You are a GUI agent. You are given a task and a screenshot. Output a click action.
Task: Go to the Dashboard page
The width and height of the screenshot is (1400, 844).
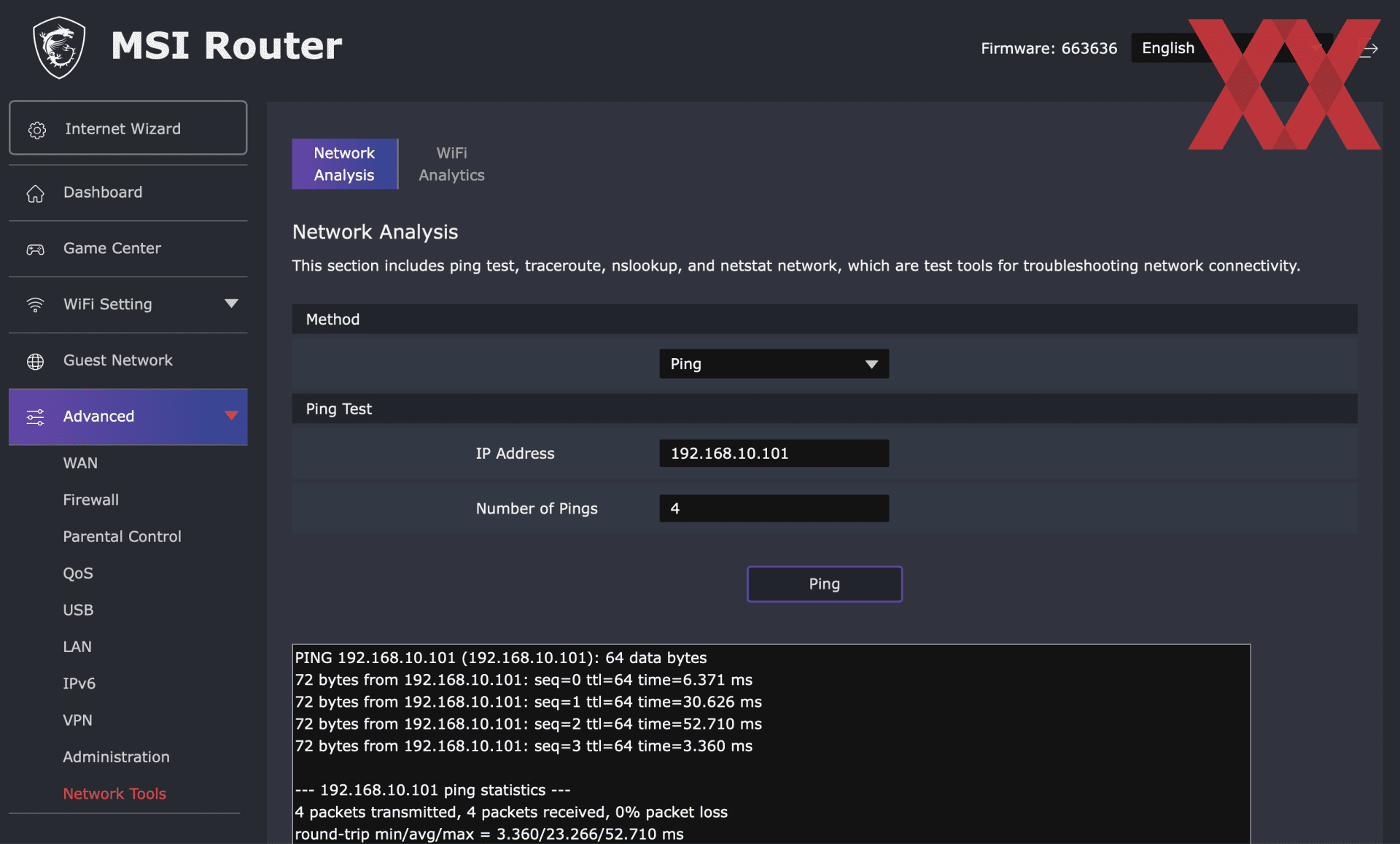128,193
